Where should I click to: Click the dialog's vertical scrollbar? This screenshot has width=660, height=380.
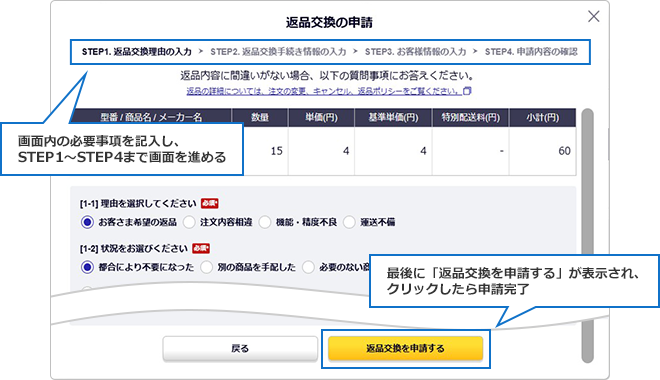[x=587, y=236]
